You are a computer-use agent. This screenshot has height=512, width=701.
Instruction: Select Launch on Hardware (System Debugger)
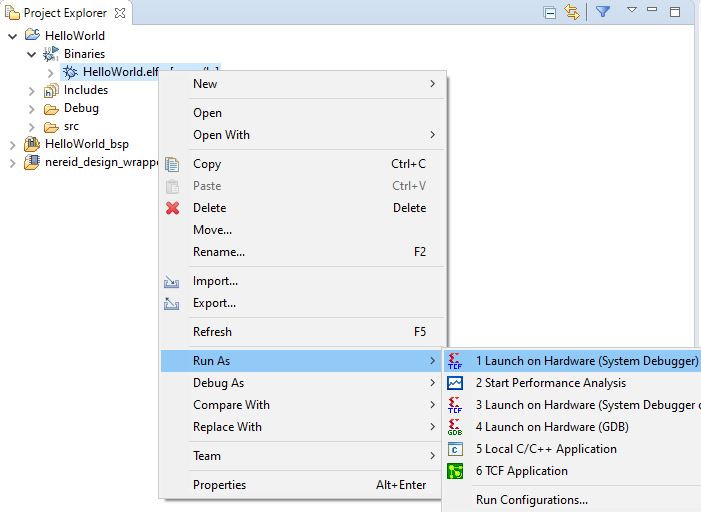tap(586, 361)
